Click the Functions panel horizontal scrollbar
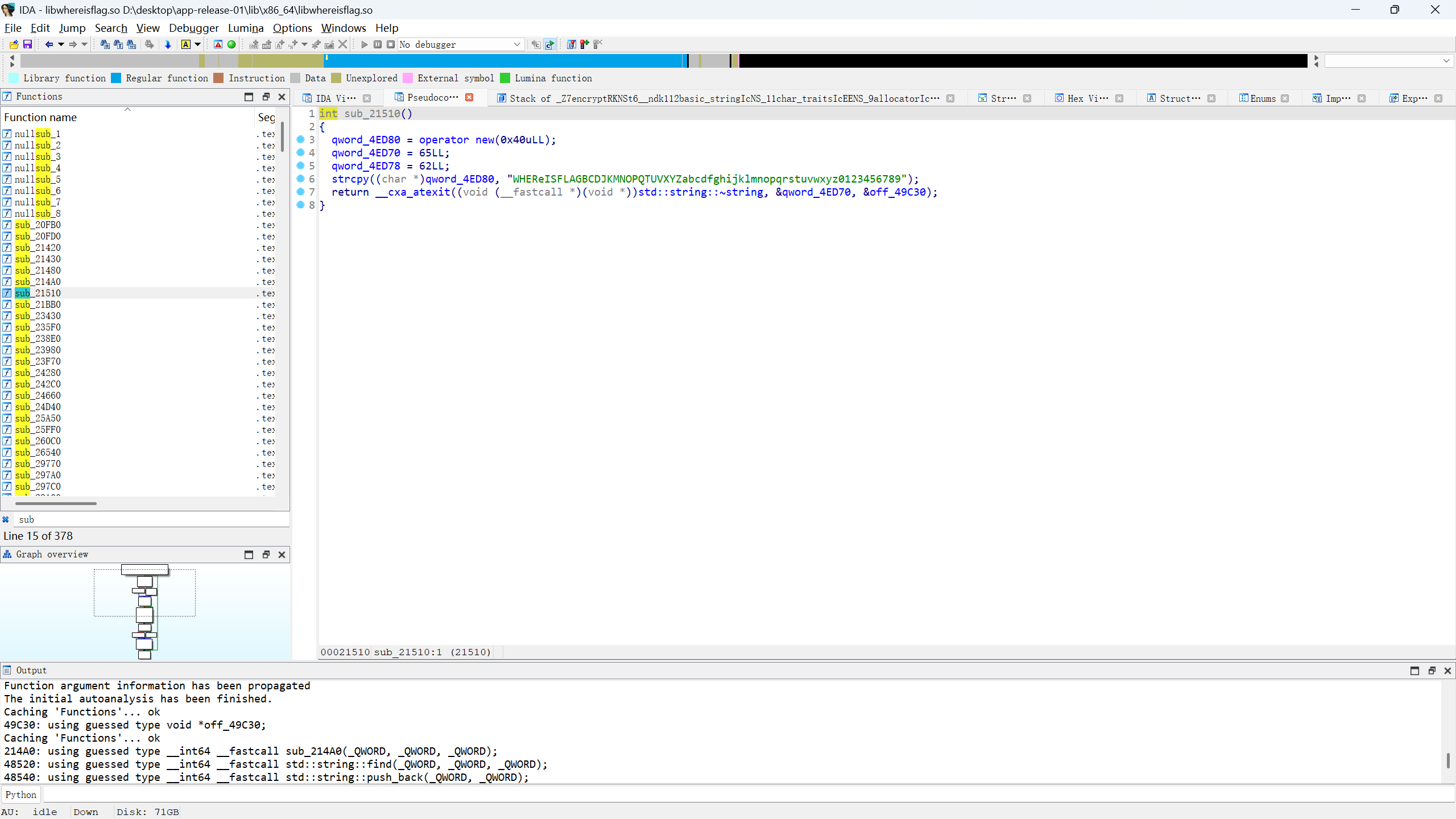Screen dimensions: 1456x819 [56, 503]
